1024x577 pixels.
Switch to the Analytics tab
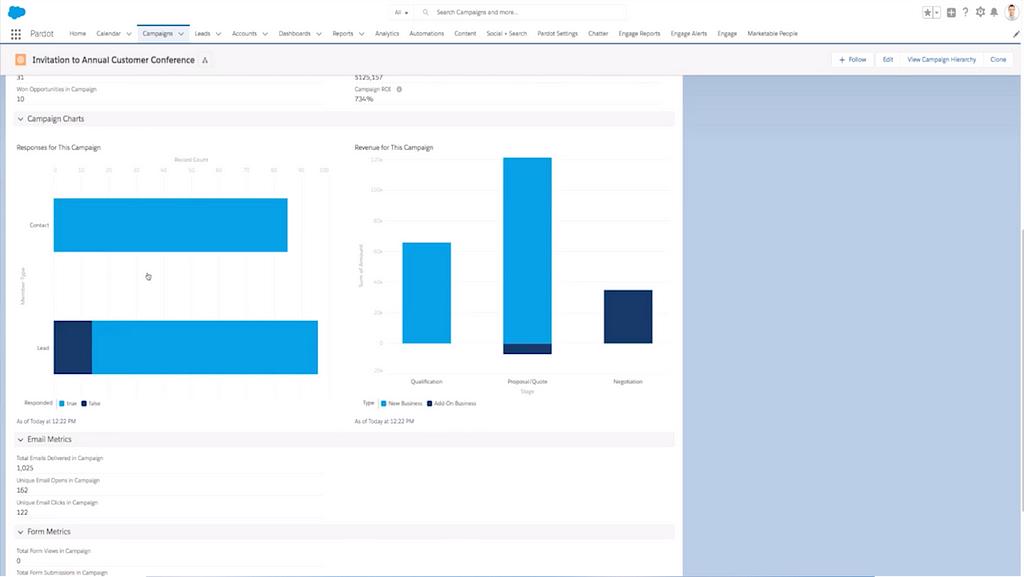pyautogui.click(x=387, y=33)
